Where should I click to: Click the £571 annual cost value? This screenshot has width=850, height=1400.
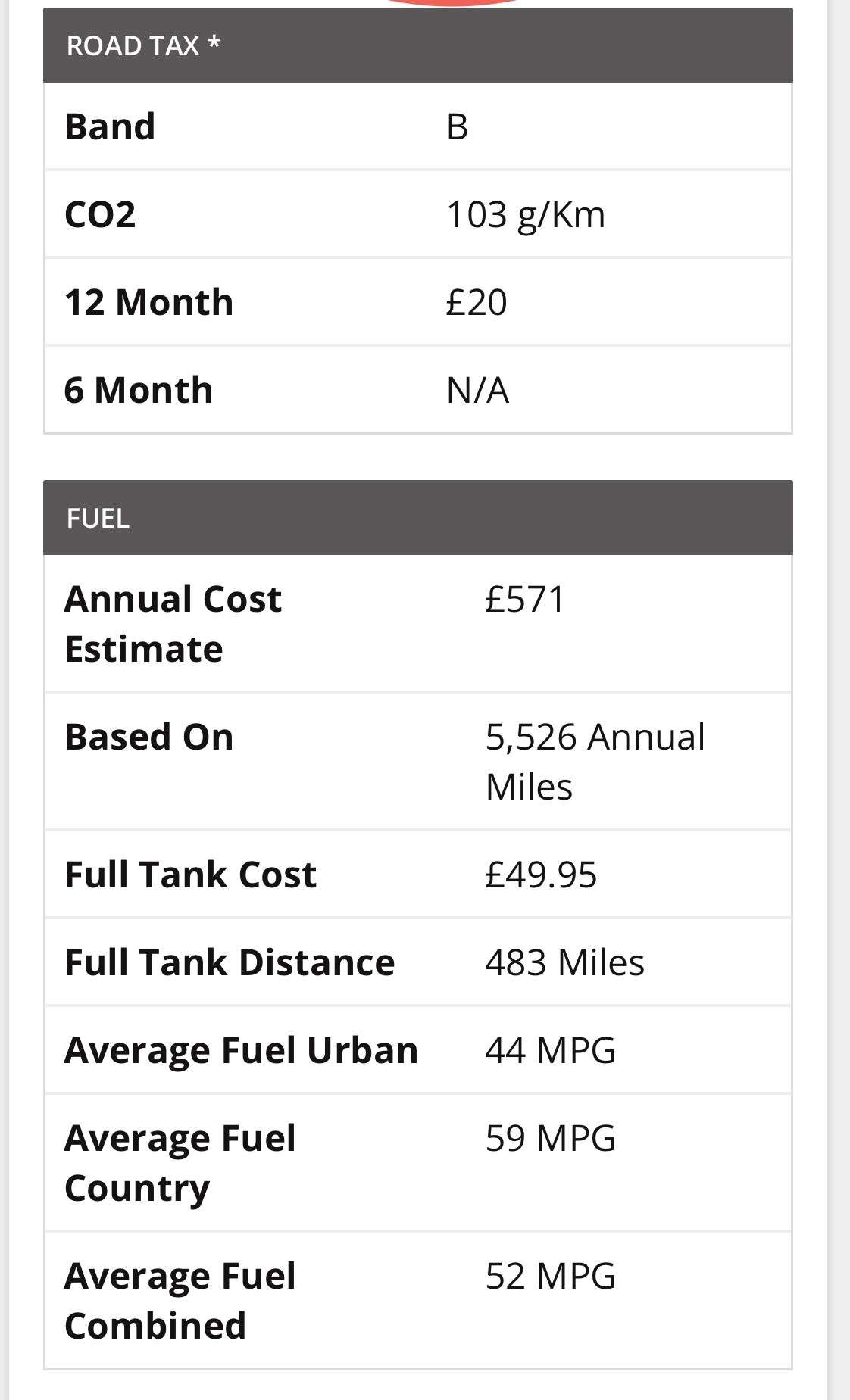coord(525,599)
